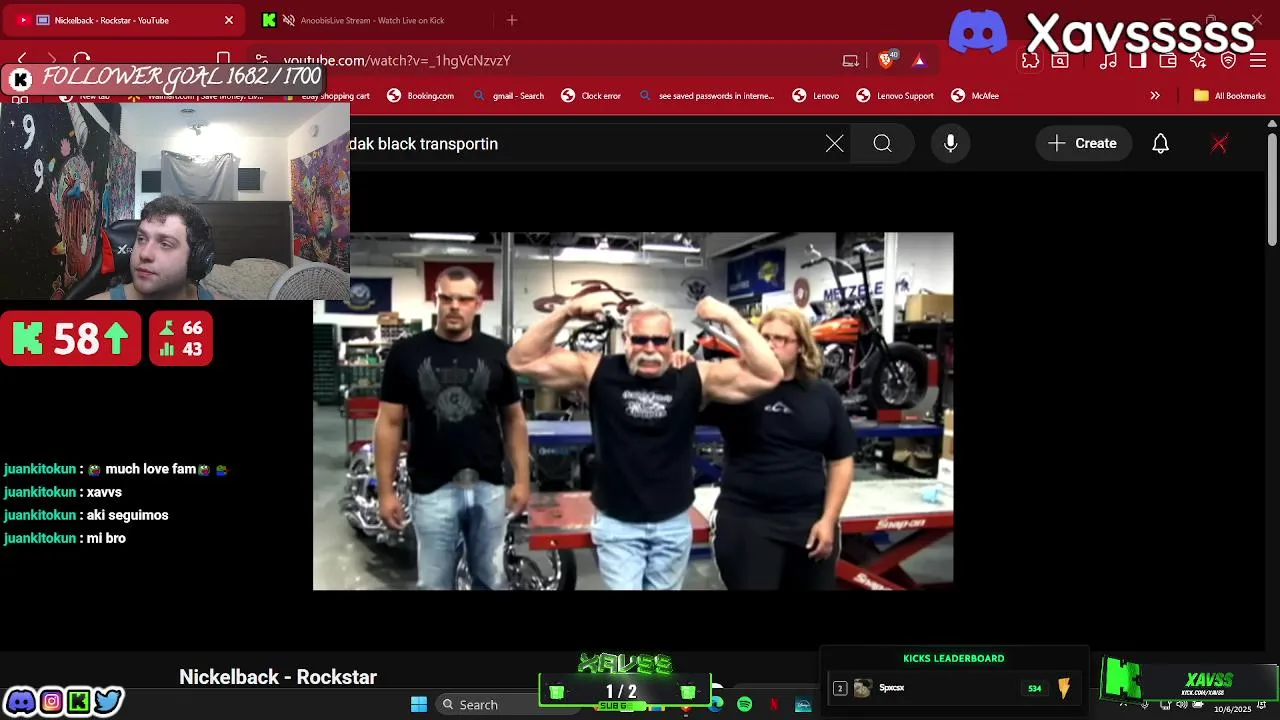Open the YouTube account avatar icon
The image size is (1280, 720).
(x=1219, y=144)
